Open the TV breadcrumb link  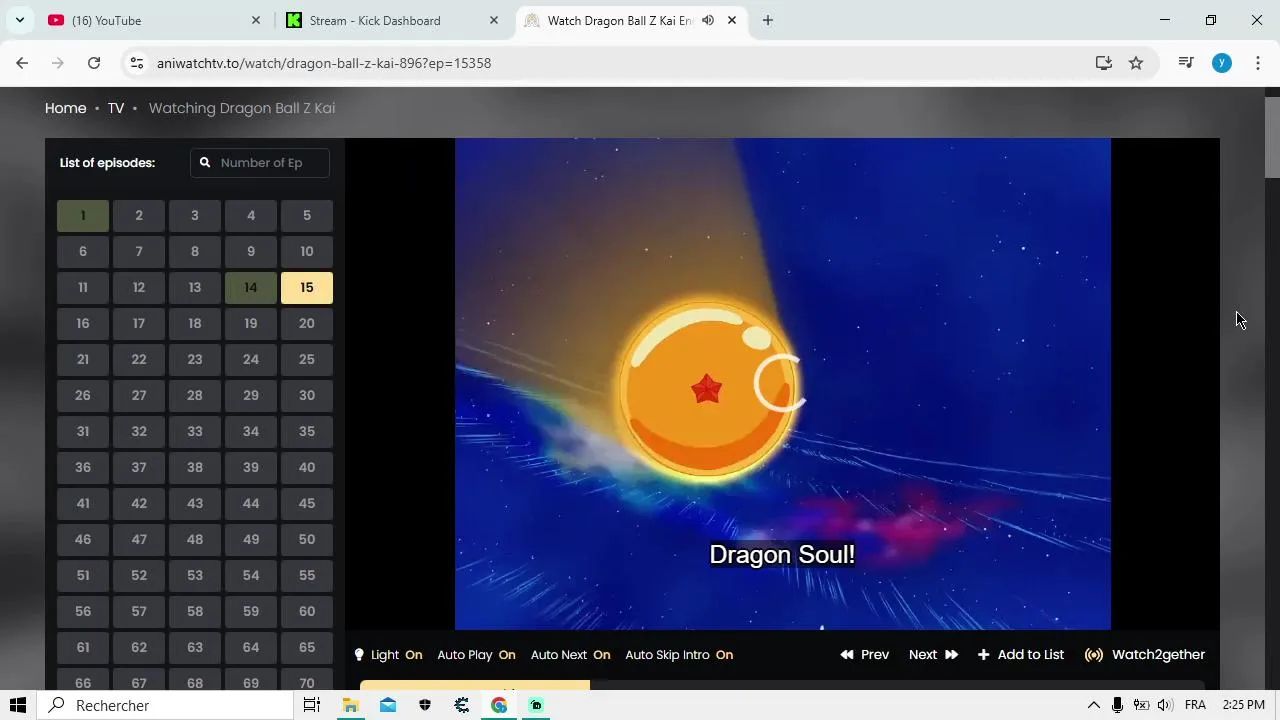coord(116,108)
